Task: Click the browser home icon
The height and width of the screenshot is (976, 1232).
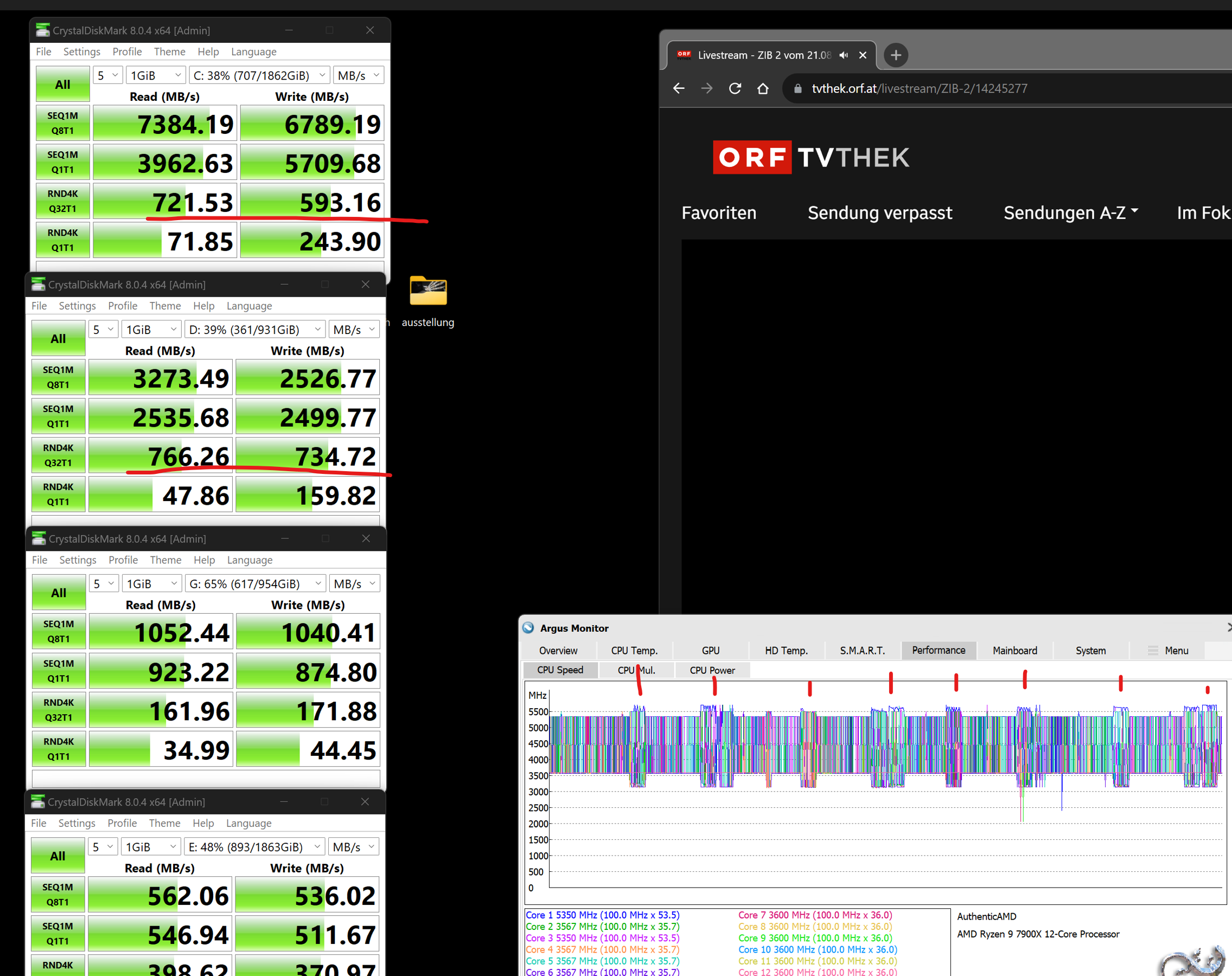Action: [762, 88]
